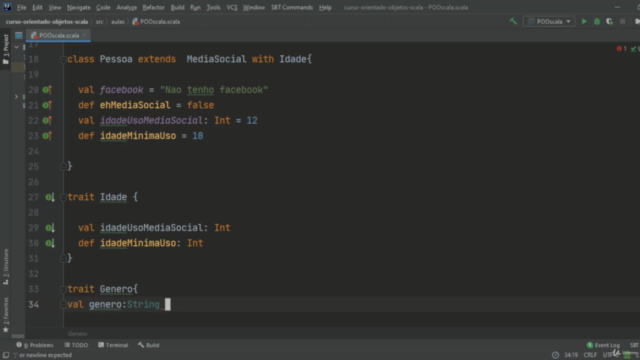Click the src breadcrumb
The height and width of the screenshot is (360, 640).
tap(100, 22)
